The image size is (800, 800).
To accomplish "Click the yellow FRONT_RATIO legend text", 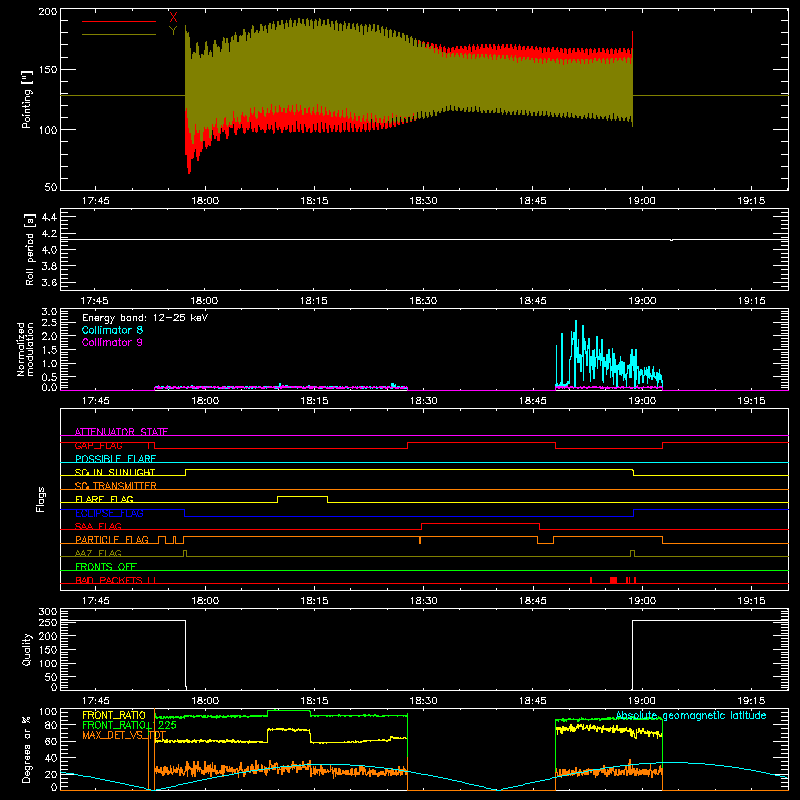I will (114, 715).
